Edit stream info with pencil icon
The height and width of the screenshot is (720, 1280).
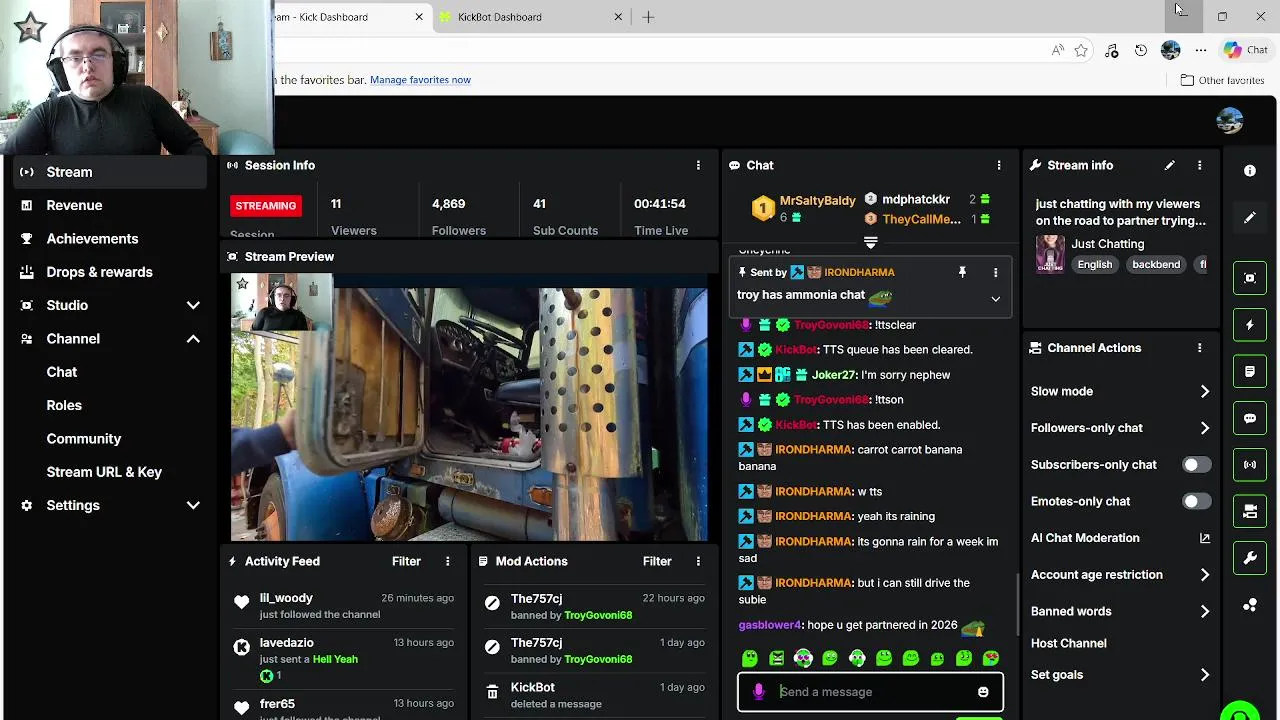pyautogui.click(x=1169, y=165)
